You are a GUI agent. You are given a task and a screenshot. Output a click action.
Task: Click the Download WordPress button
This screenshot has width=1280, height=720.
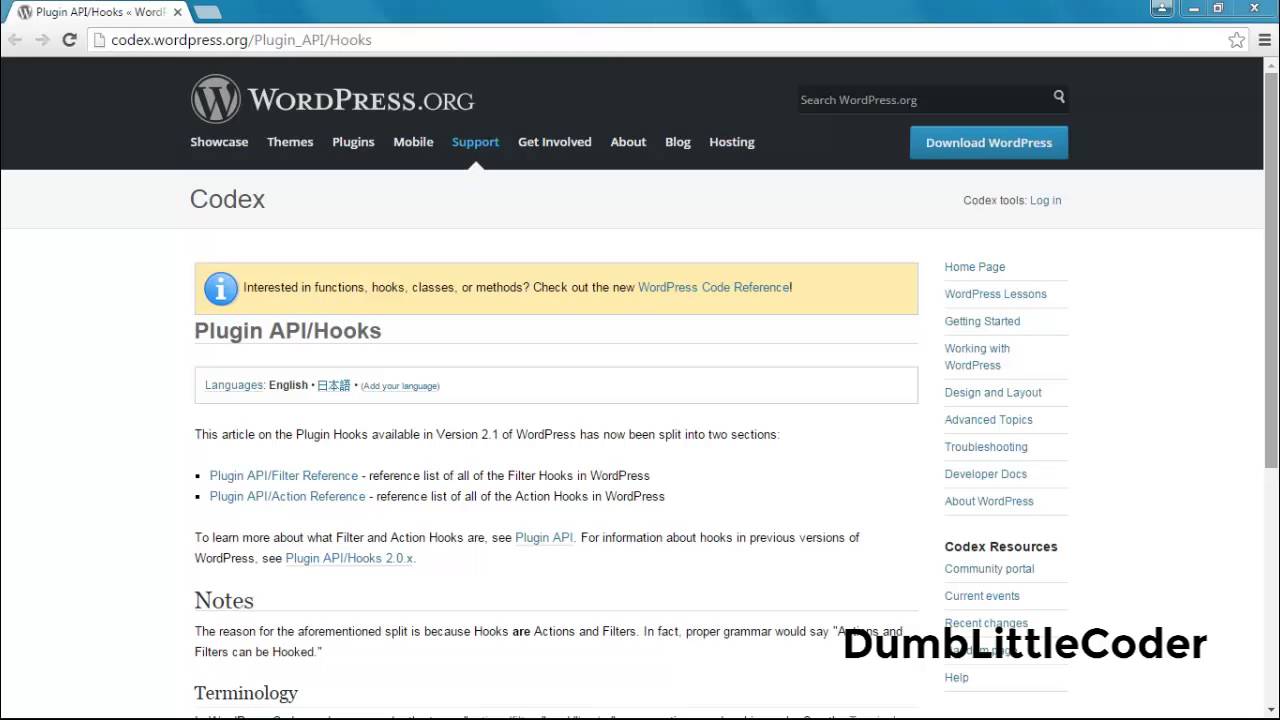pyautogui.click(x=989, y=142)
